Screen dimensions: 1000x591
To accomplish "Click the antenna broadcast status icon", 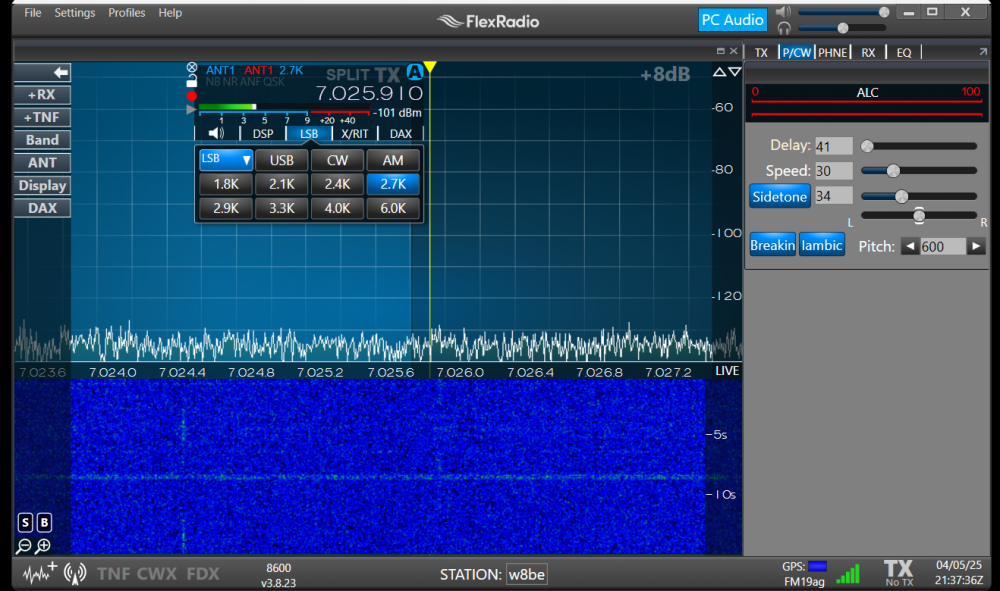I will [x=75, y=574].
